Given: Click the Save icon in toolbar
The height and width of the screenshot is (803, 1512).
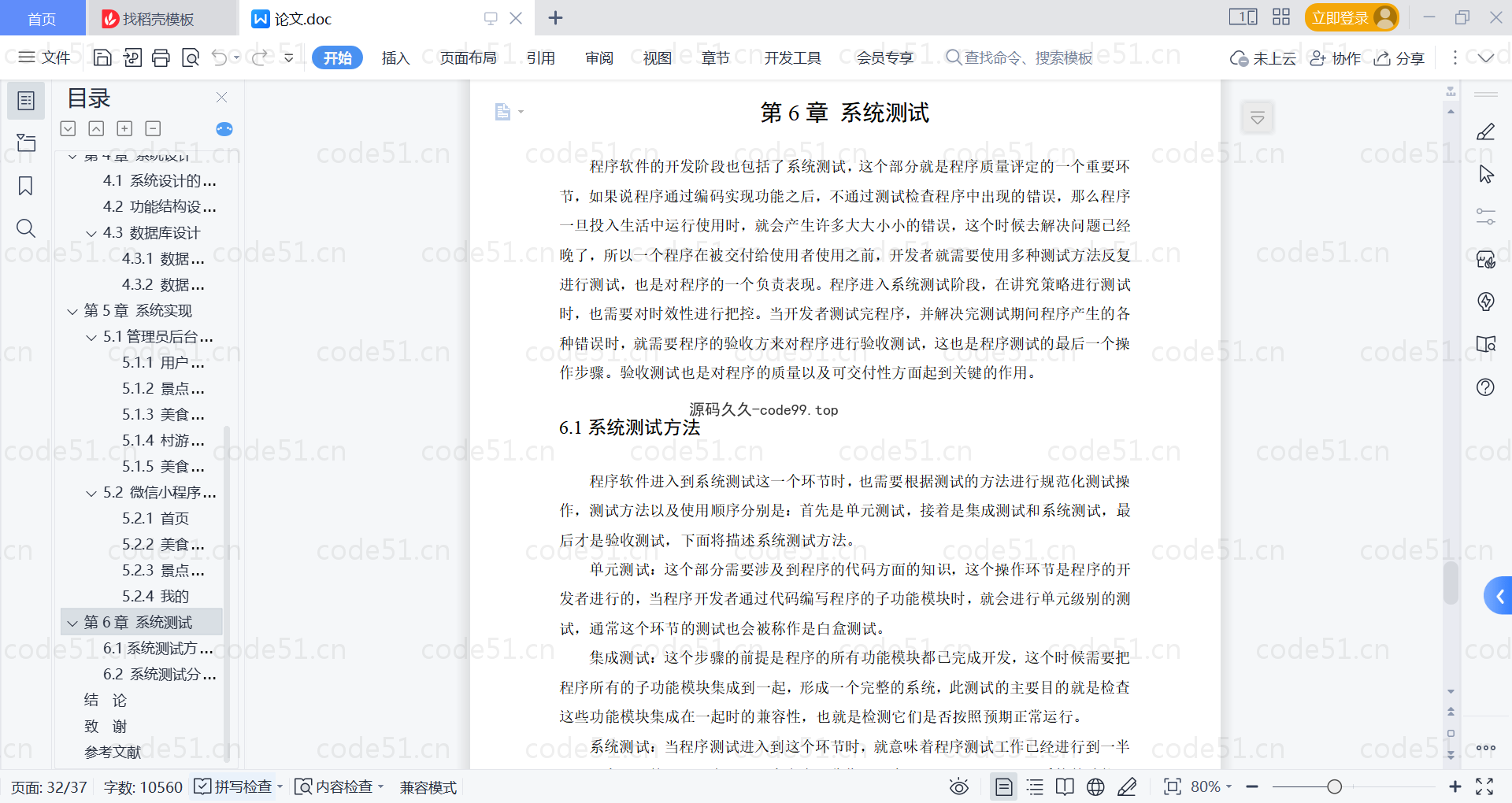Looking at the screenshot, I should tap(102, 57).
